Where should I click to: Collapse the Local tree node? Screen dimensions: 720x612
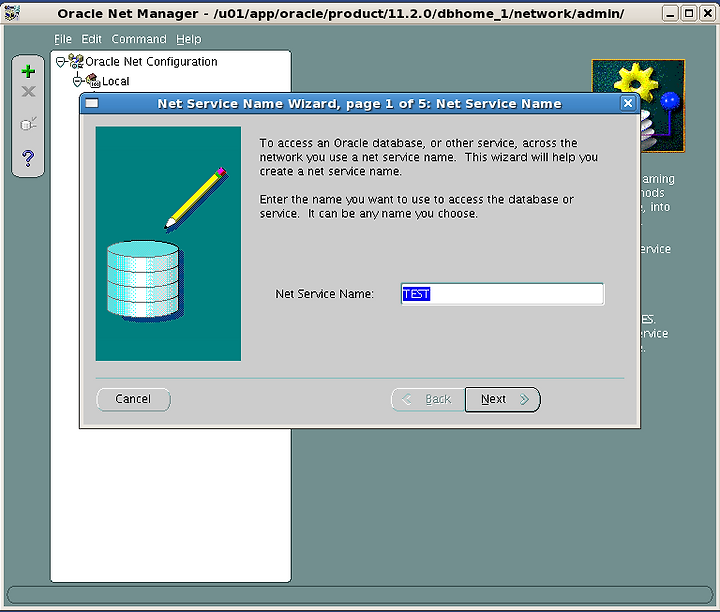pos(77,81)
